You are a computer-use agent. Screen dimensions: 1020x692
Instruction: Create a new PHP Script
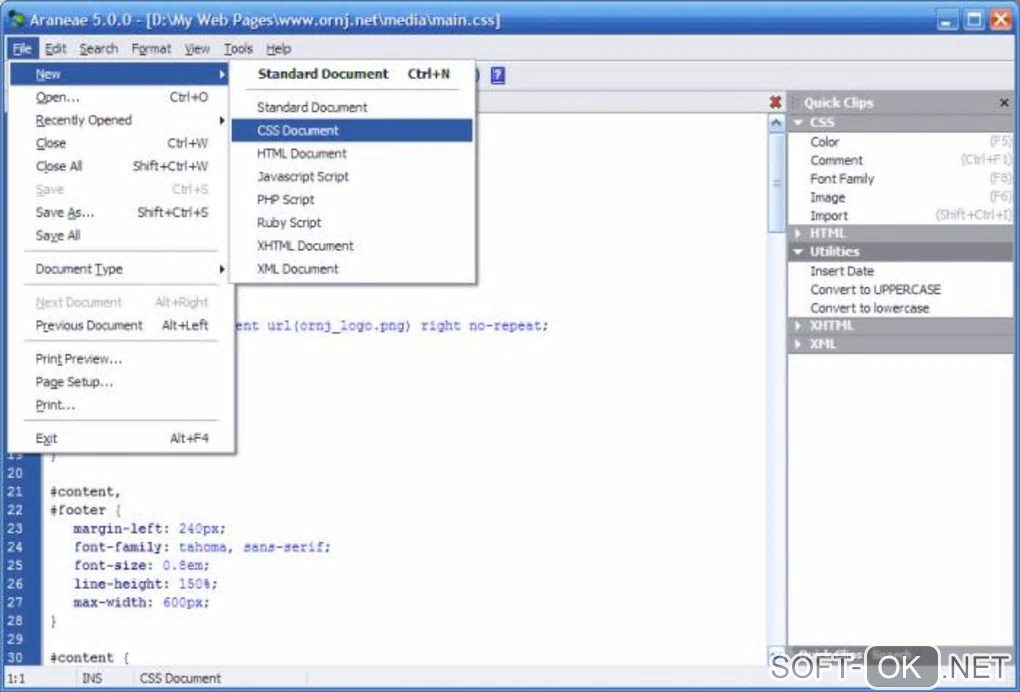pyautogui.click(x=352, y=200)
